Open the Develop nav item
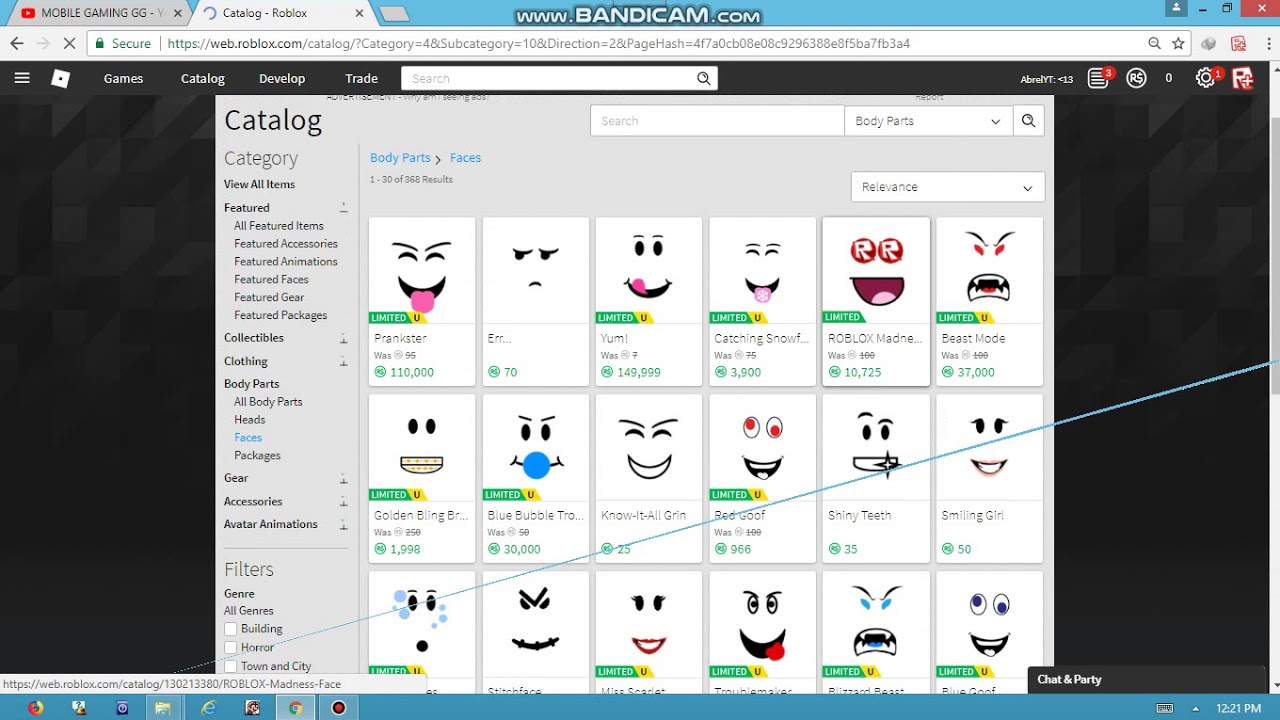1280x720 pixels. (282, 78)
